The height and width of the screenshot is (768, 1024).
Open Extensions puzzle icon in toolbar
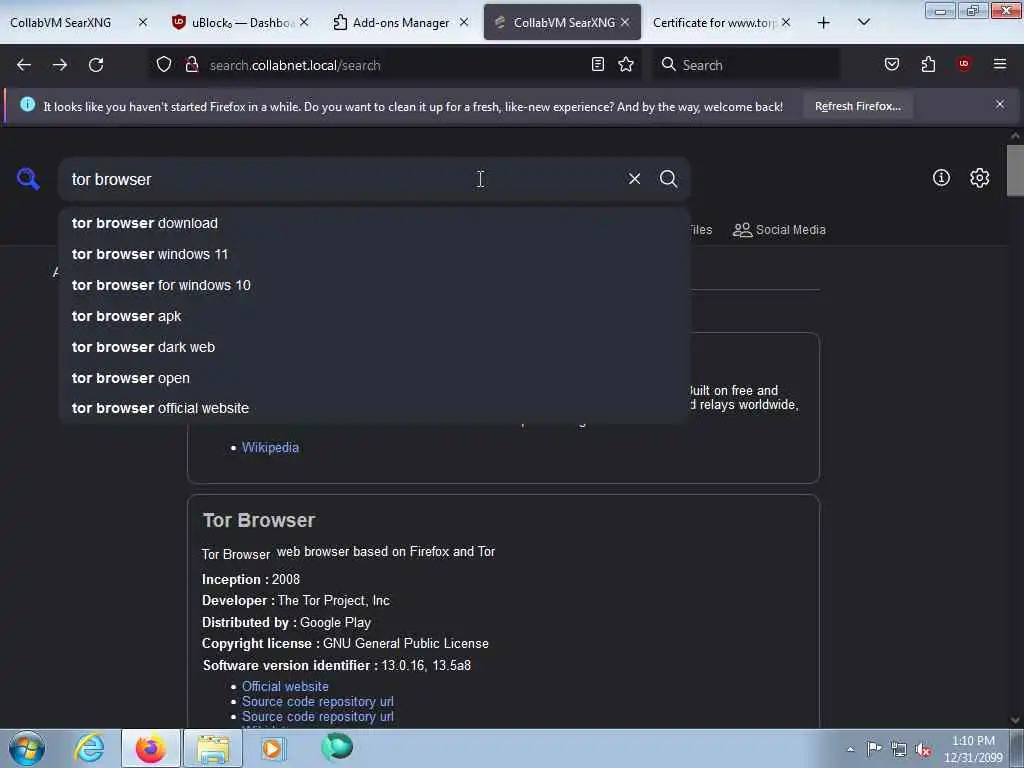[x=928, y=64]
